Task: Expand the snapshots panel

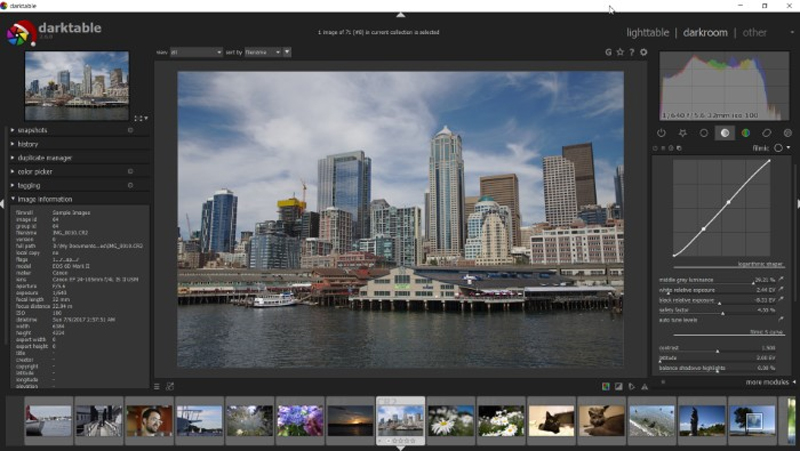Action: point(32,130)
